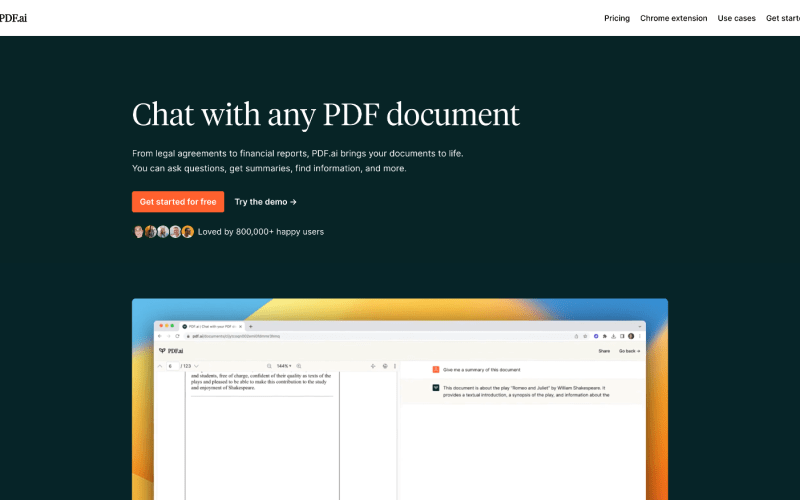This screenshot has height=500, width=800.
Task: Click the previous page chevron in the demo viewer
Action: pyautogui.click(x=160, y=366)
